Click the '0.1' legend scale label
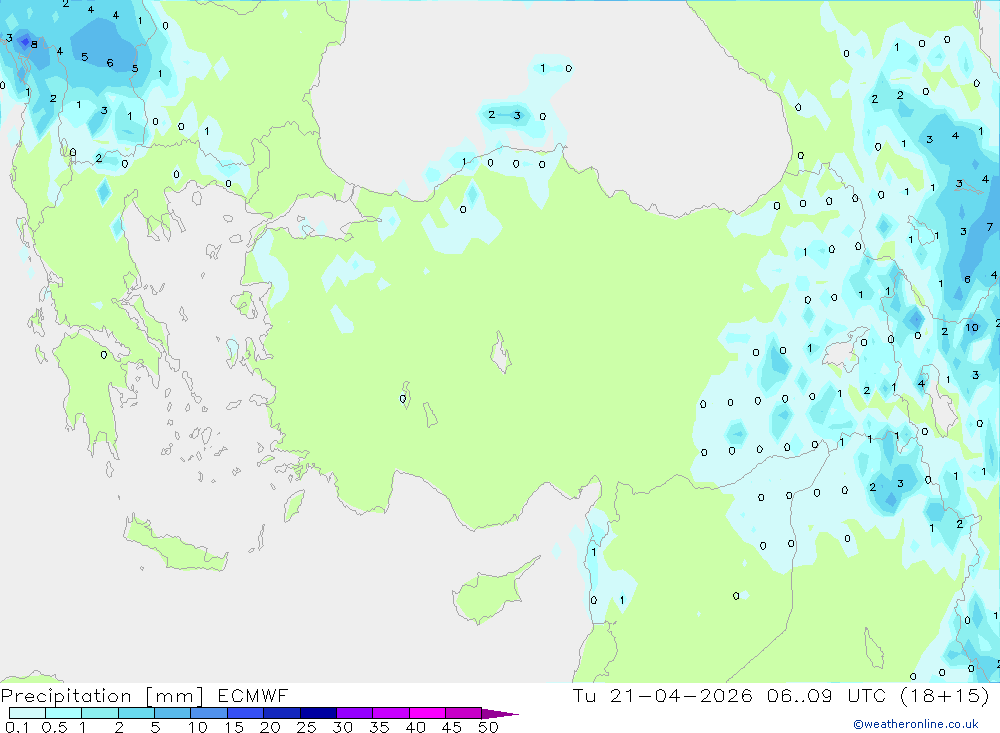 pyautogui.click(x=17, y=727)
